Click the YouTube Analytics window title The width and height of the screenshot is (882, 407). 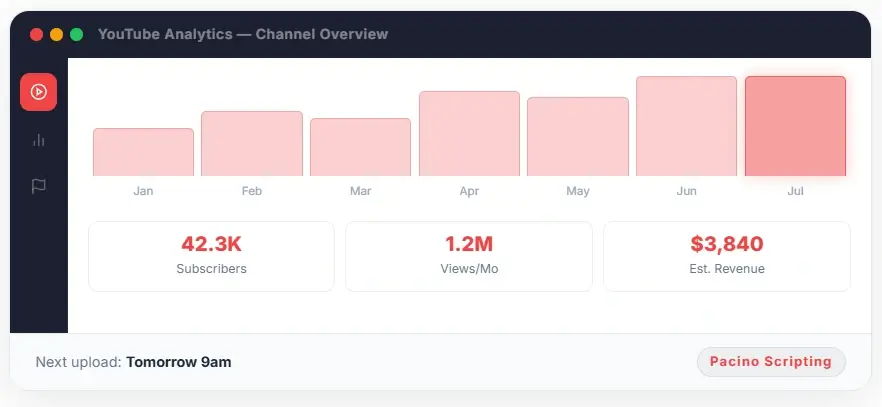(x=243, y=34)
